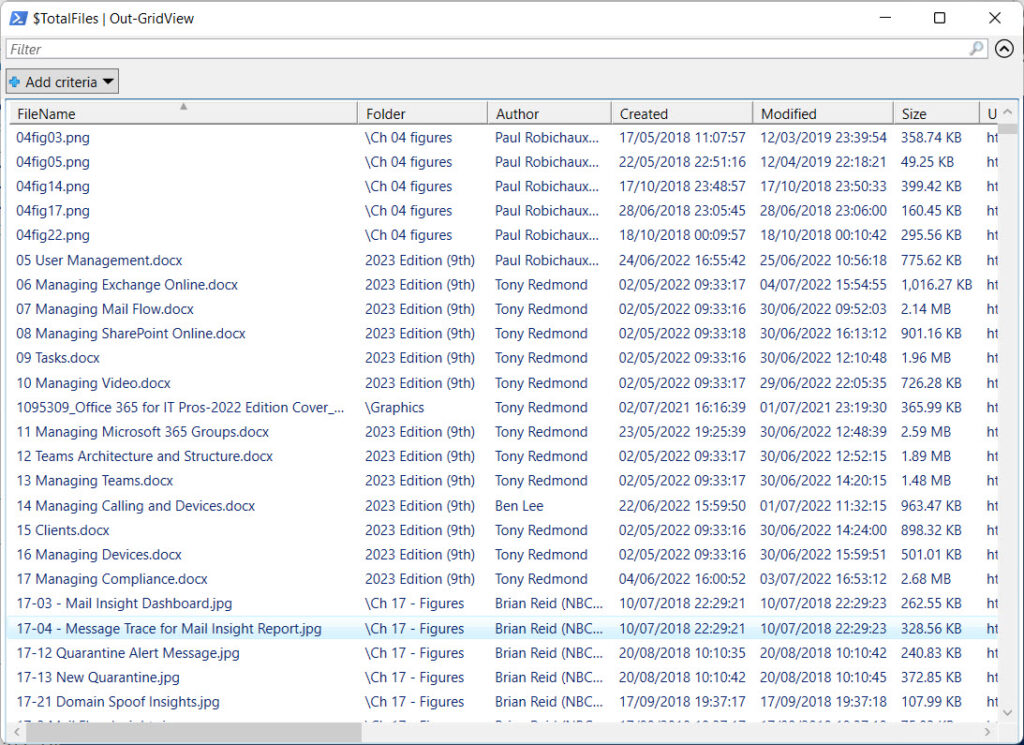
Task: Select 07 Managing Mail Flow.docx
Action: click(105, 309)
